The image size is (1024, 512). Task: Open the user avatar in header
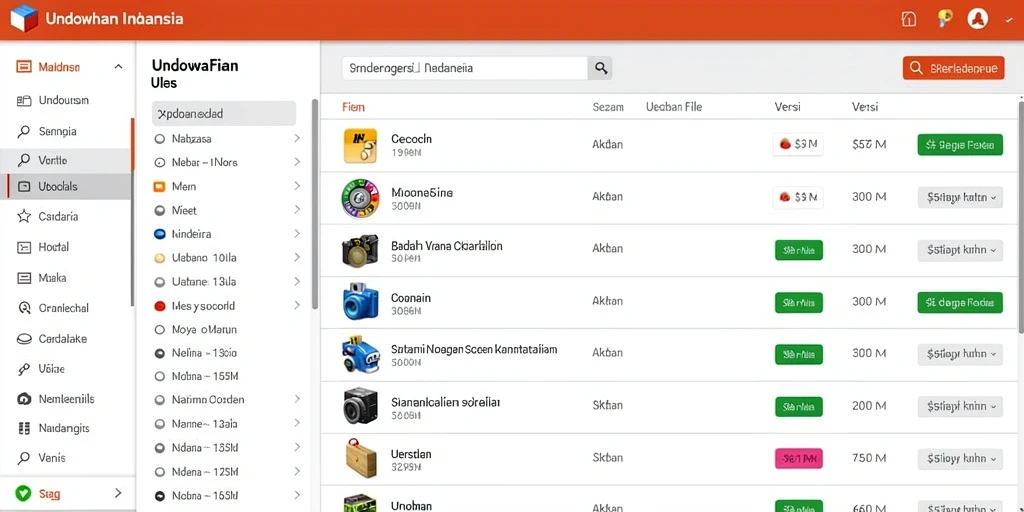(x=977, y=19)
